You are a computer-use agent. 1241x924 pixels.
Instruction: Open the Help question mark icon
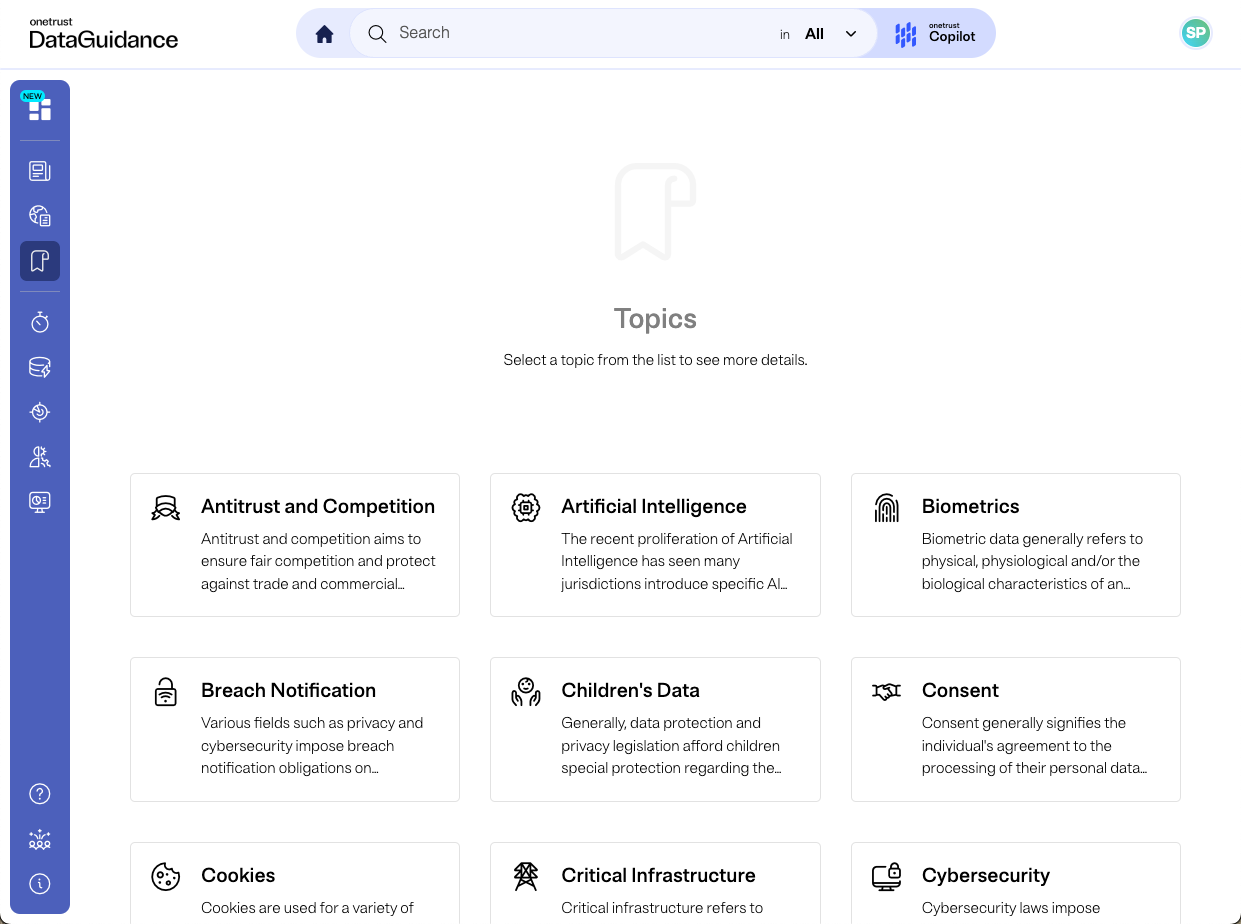click(x=39, y=793)
